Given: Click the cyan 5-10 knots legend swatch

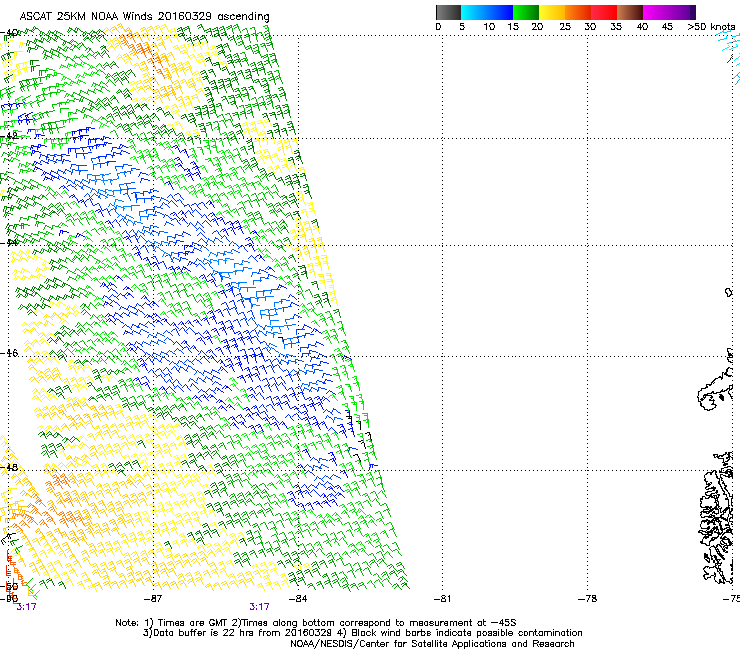Looking at the screenshot, I should click(474, 12).
